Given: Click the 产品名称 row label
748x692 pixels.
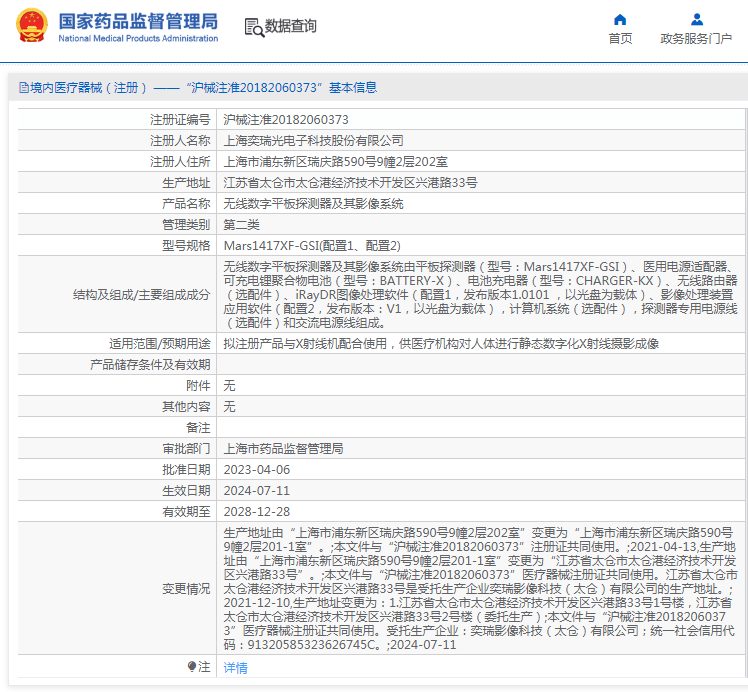Looking at the screenshot, I should (x=186, y=204).
